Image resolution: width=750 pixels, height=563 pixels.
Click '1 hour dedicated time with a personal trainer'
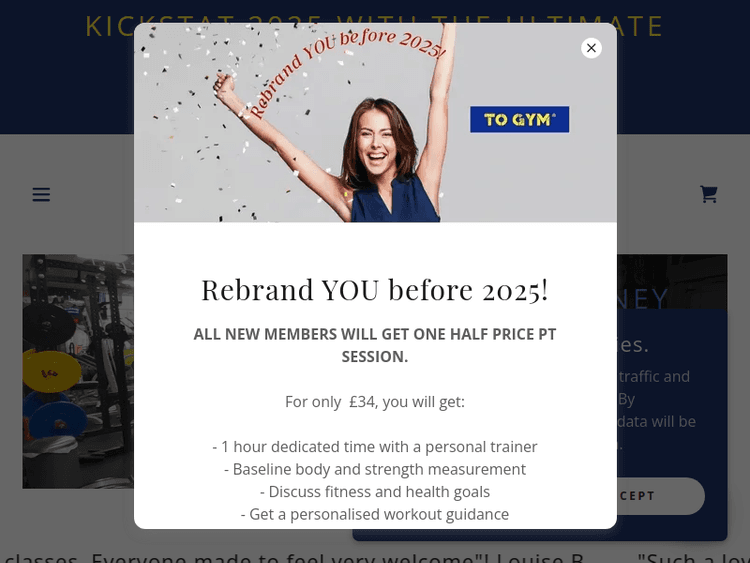pos(375,447)
